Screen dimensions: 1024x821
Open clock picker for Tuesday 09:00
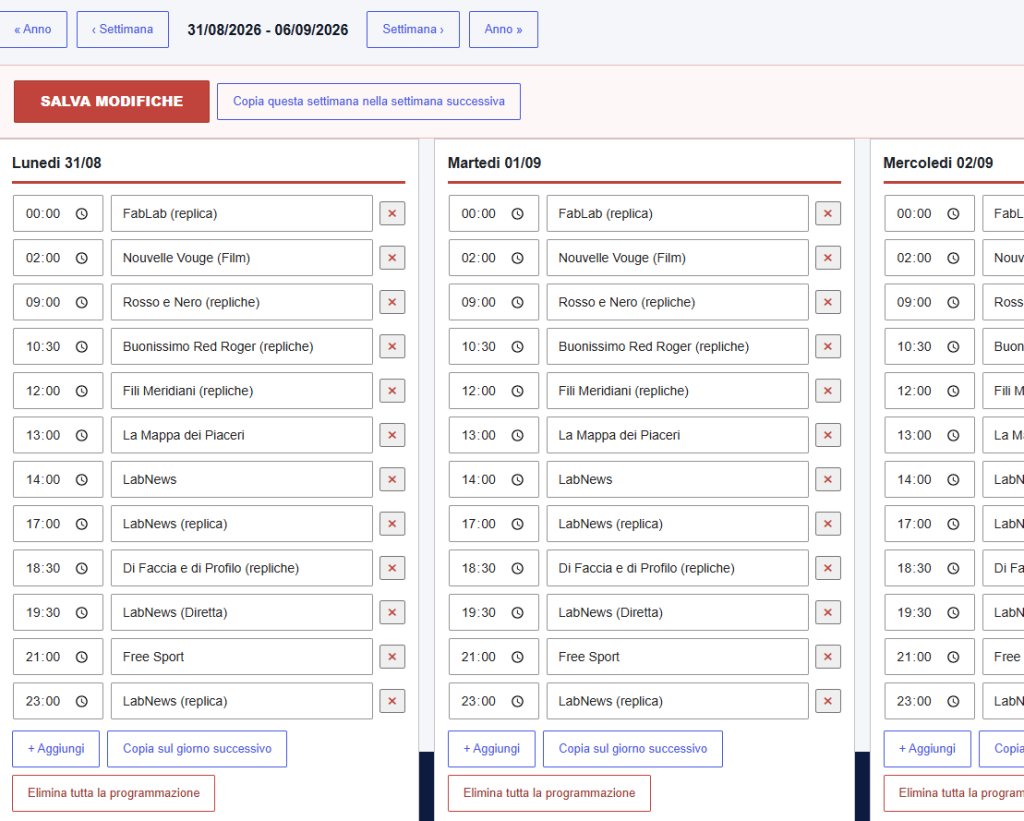coord(517,302)
